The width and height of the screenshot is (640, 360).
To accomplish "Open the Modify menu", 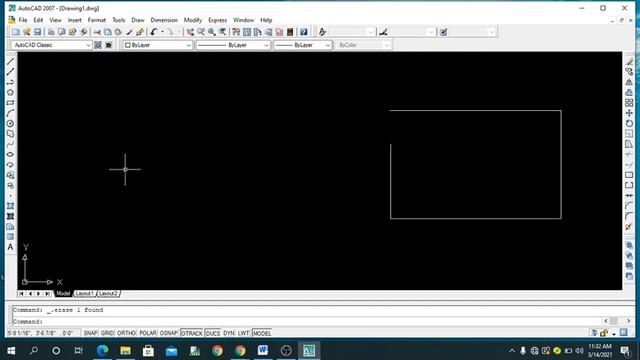I will [193, 20].
